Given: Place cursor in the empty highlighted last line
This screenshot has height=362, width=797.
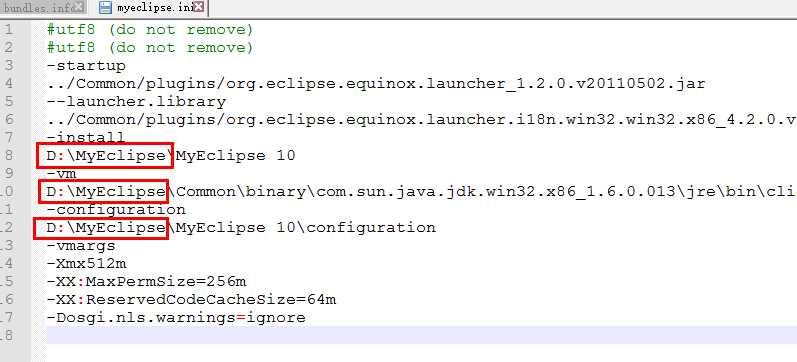Looking at the screenshot, I should tap(421, 335).
